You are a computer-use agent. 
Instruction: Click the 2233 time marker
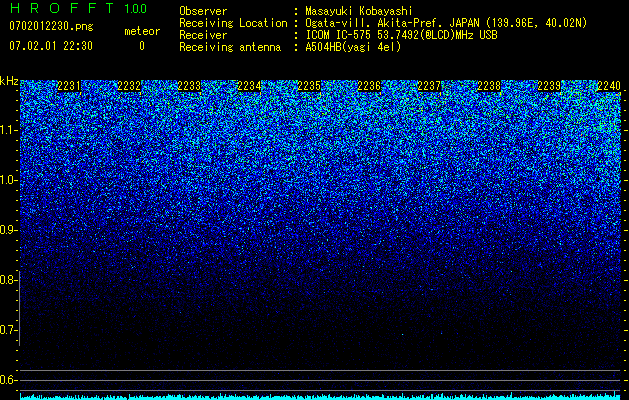point(189,86)
